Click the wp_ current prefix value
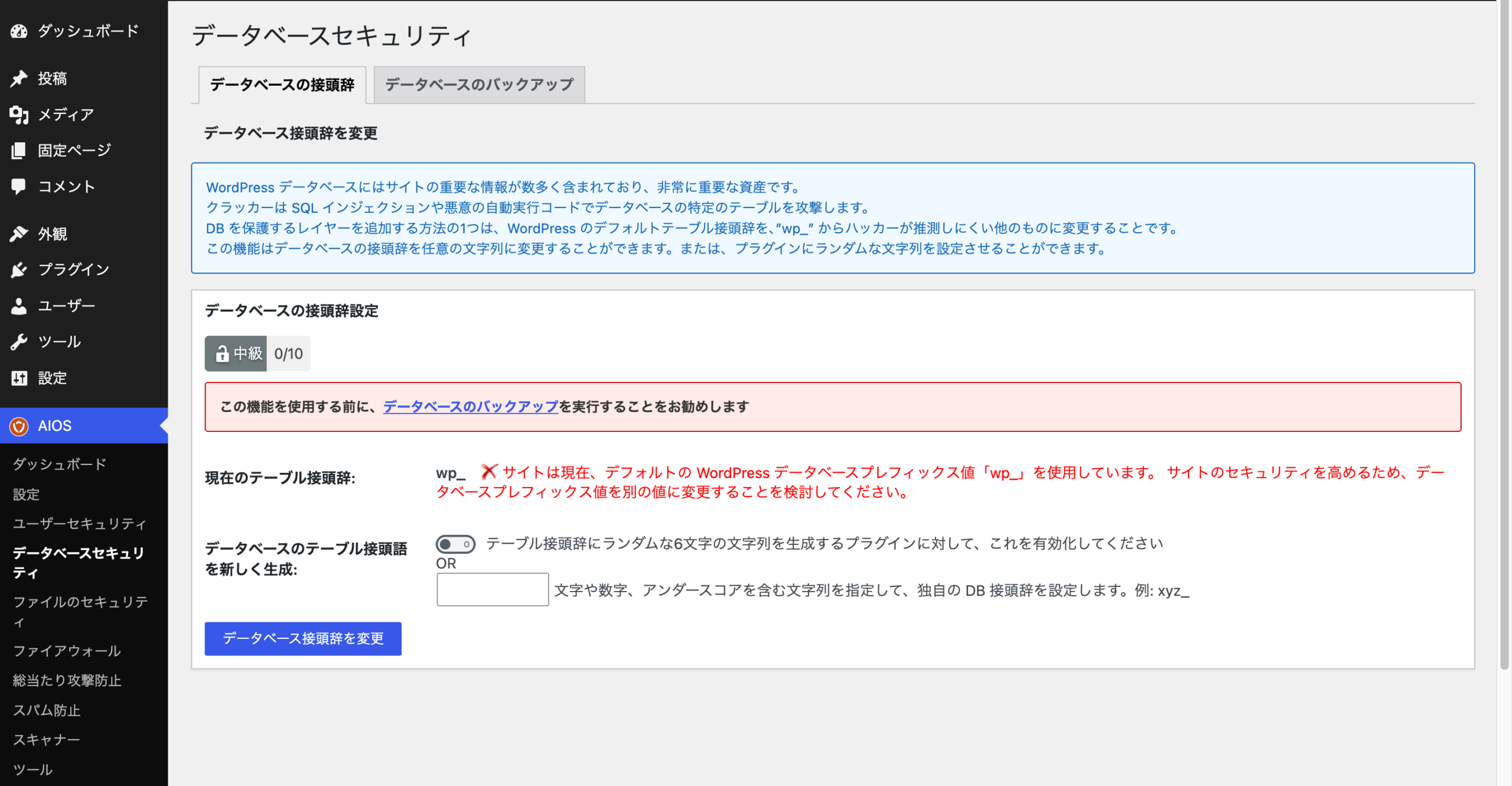Viewport: 1512px width, 786px height. click(451, 473)
